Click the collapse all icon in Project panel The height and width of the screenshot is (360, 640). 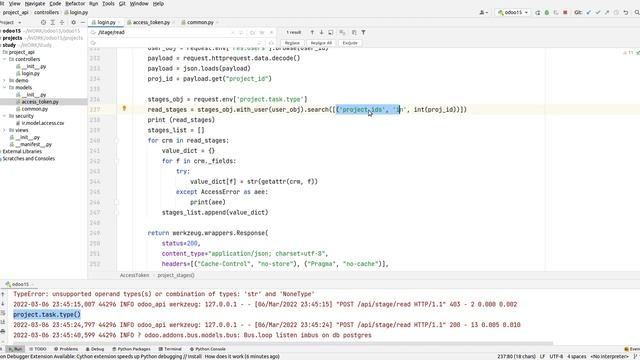point(62,22)
